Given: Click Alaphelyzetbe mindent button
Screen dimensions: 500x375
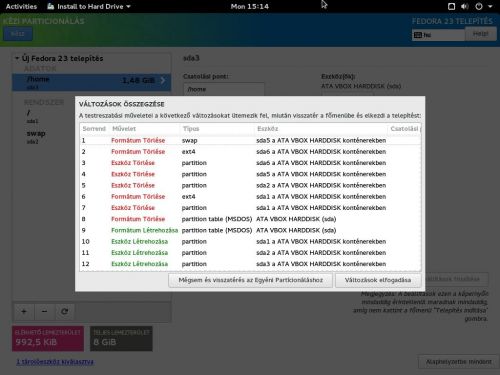Looking at the screenshot, I should coord(458,362).
